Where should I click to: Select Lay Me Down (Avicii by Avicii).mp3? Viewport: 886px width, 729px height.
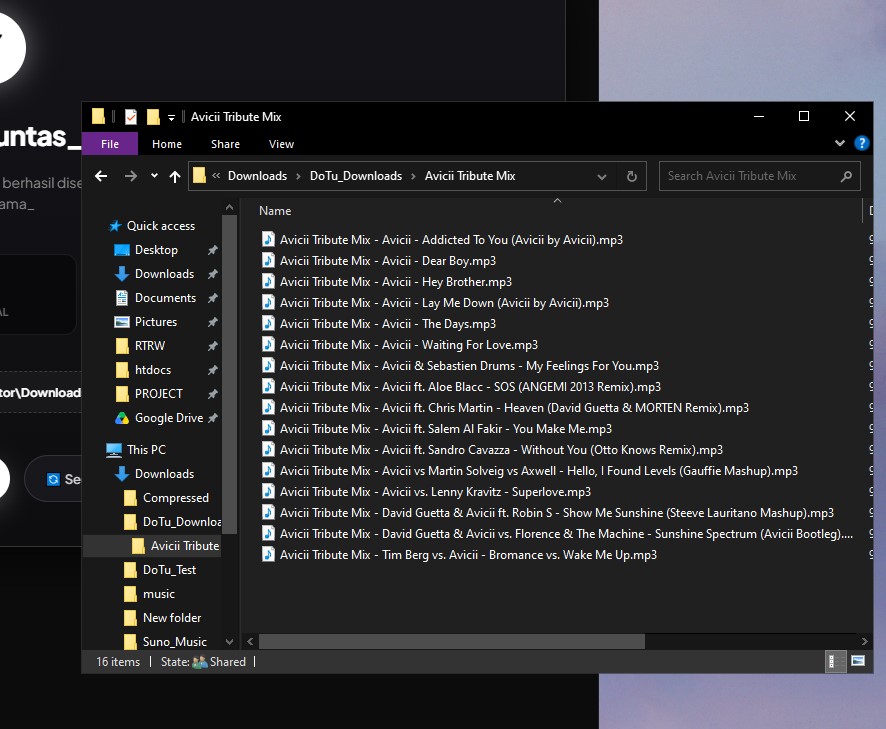point(444,303)
